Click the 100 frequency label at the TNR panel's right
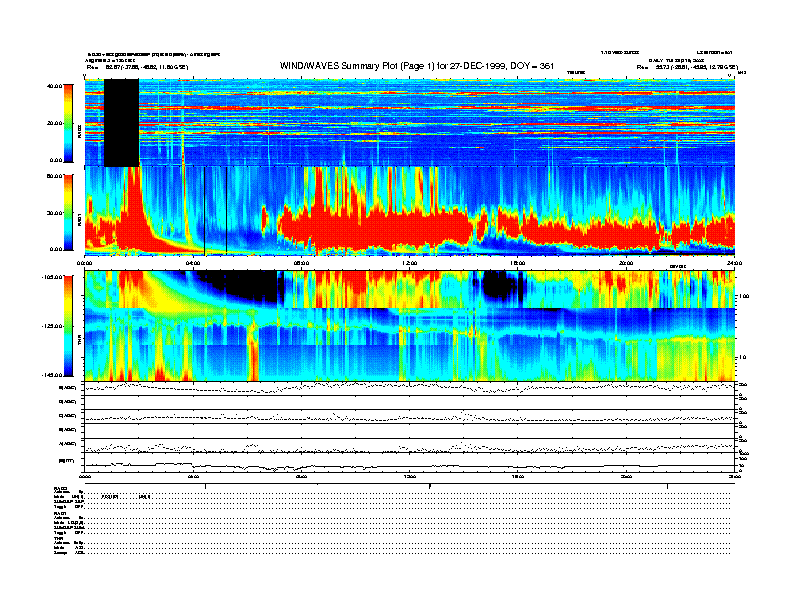Image resolution: width=792 pixels, height=612 pixels. click(745, 296)
